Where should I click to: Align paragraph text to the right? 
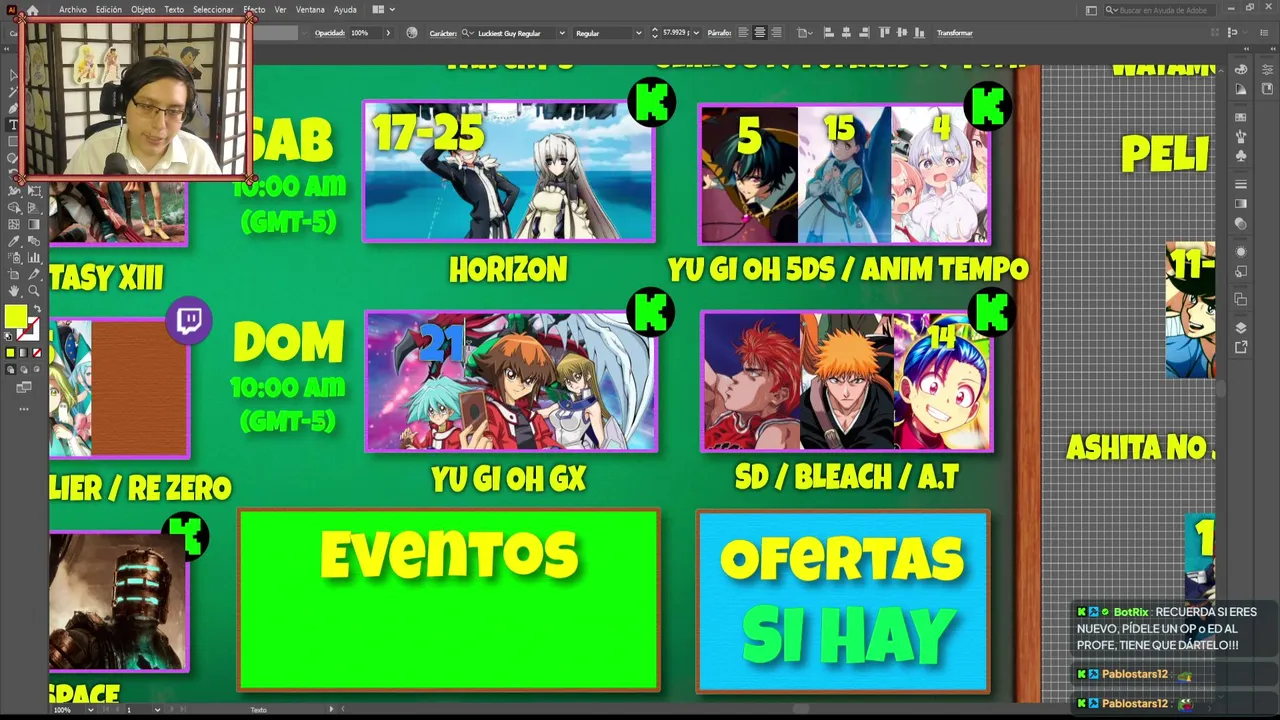pyautogui.click(x=777, y=33)
